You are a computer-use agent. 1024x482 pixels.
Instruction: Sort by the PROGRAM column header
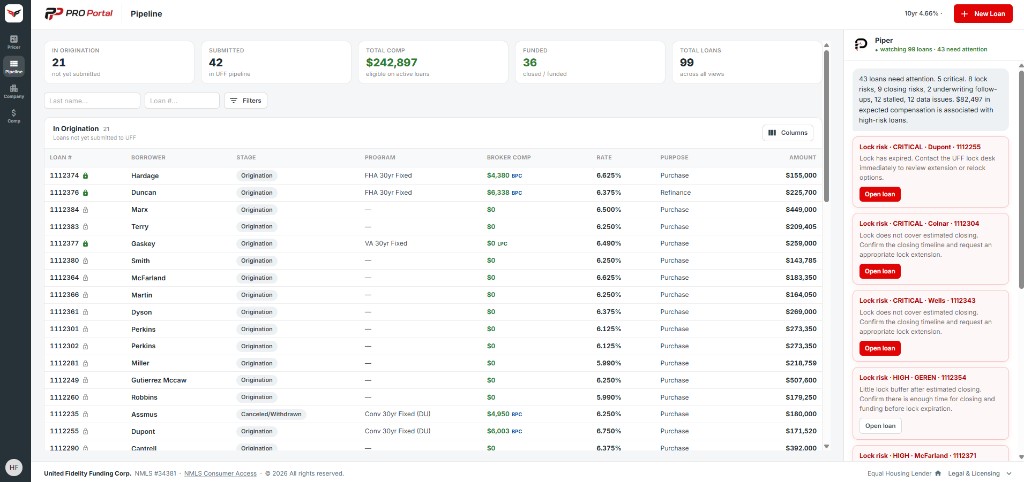380,157
